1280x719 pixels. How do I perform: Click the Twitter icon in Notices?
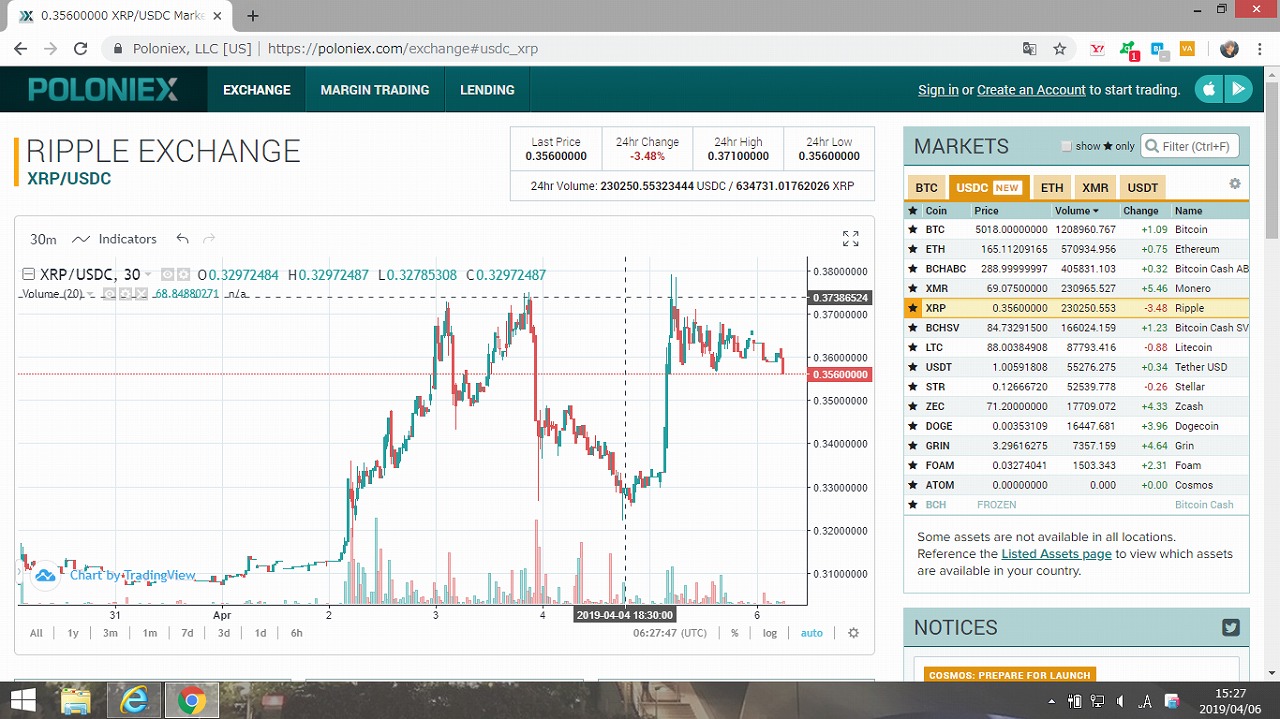coord(1230,628)
